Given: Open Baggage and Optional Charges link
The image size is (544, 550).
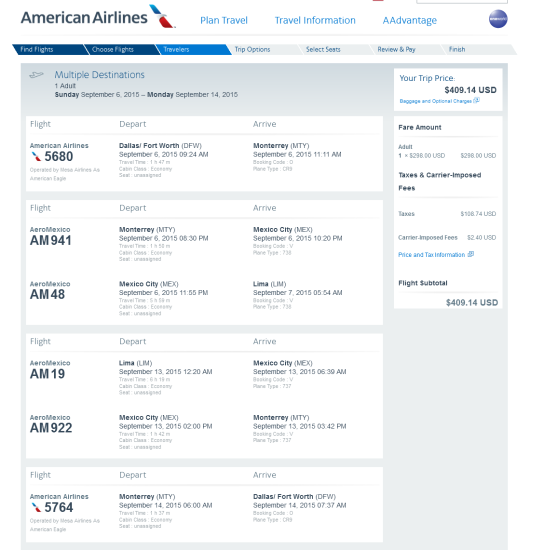Looking at the screenshot, I should pos(436,101).
